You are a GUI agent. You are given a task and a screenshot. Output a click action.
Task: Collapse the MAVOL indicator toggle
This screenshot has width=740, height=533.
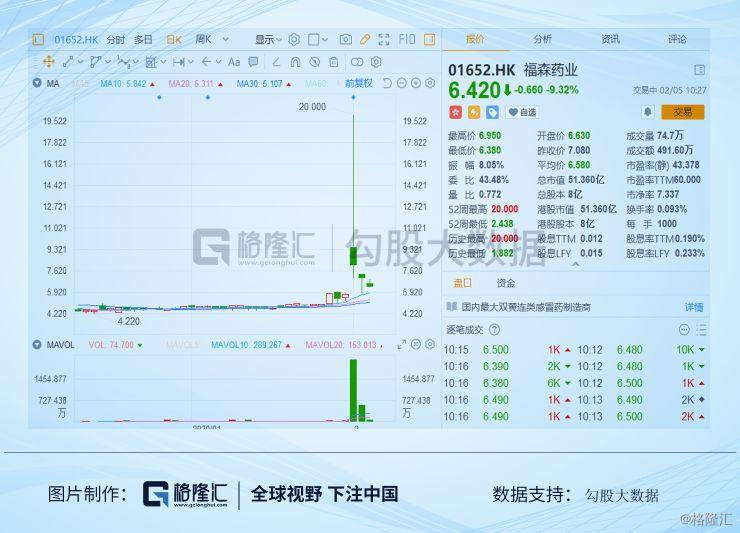click(x=37, y=345)
